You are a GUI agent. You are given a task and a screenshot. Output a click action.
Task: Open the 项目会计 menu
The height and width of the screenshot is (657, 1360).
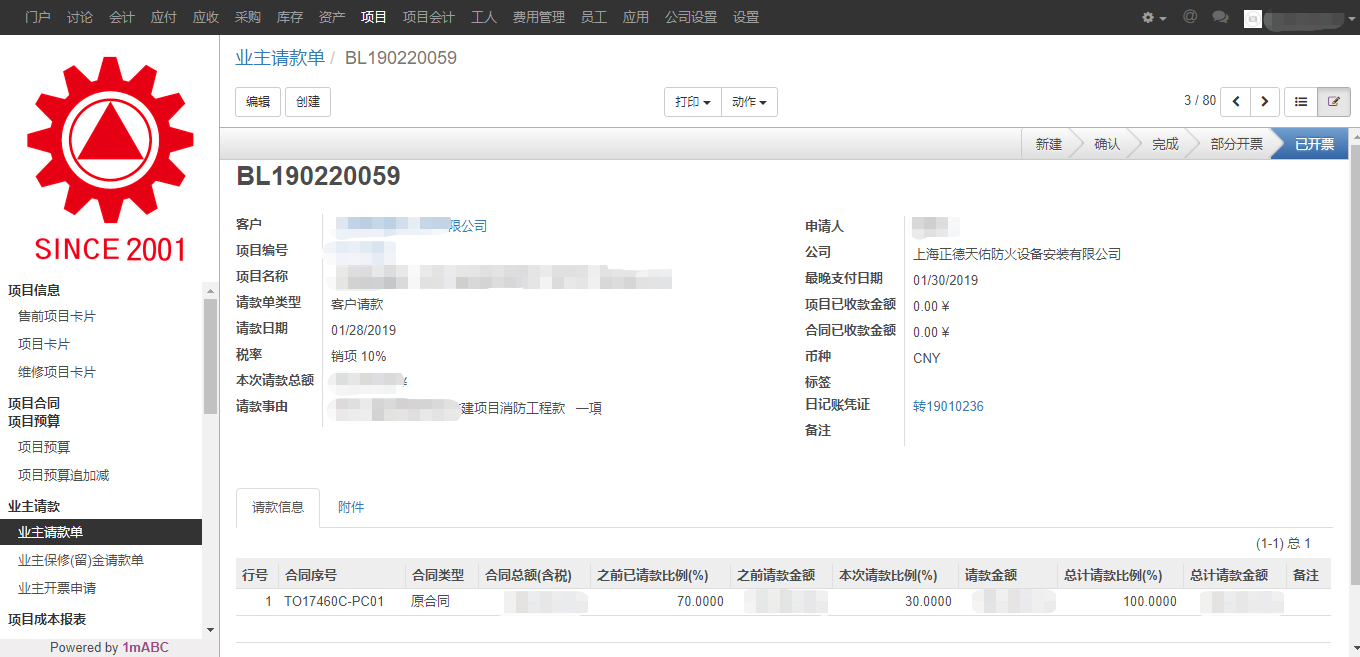[428, 17]
